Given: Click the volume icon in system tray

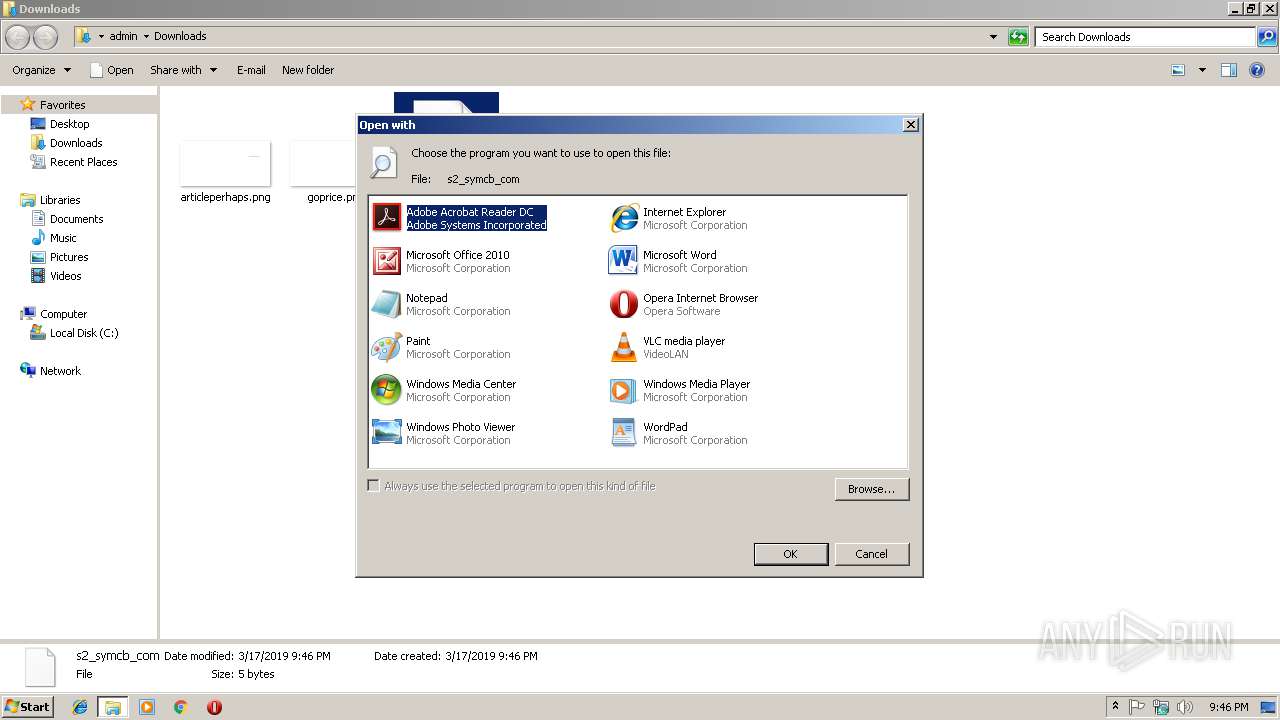Looking at the screenshot, I should (x=1185, y=707).
